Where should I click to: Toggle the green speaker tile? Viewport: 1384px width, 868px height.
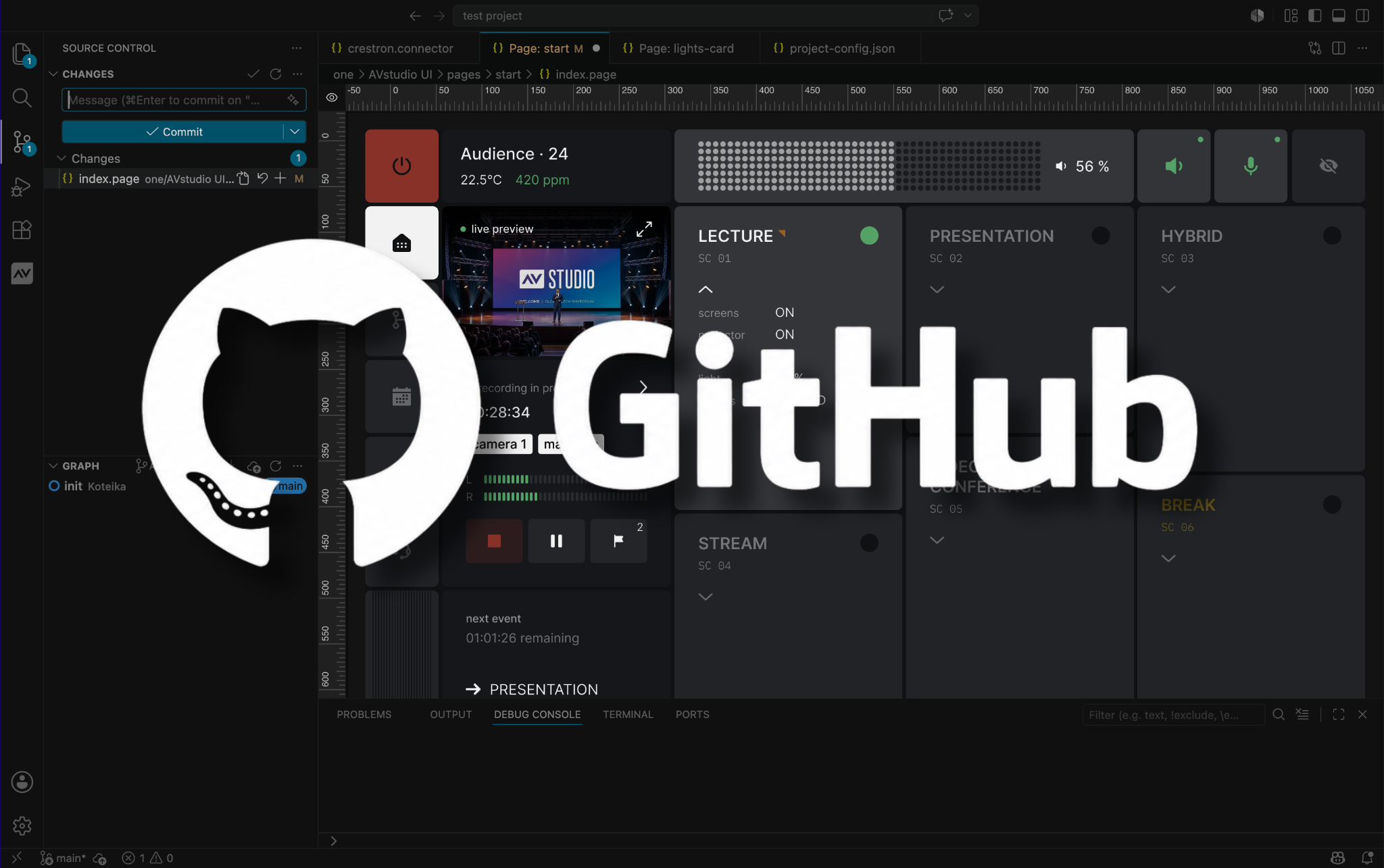1174,165
